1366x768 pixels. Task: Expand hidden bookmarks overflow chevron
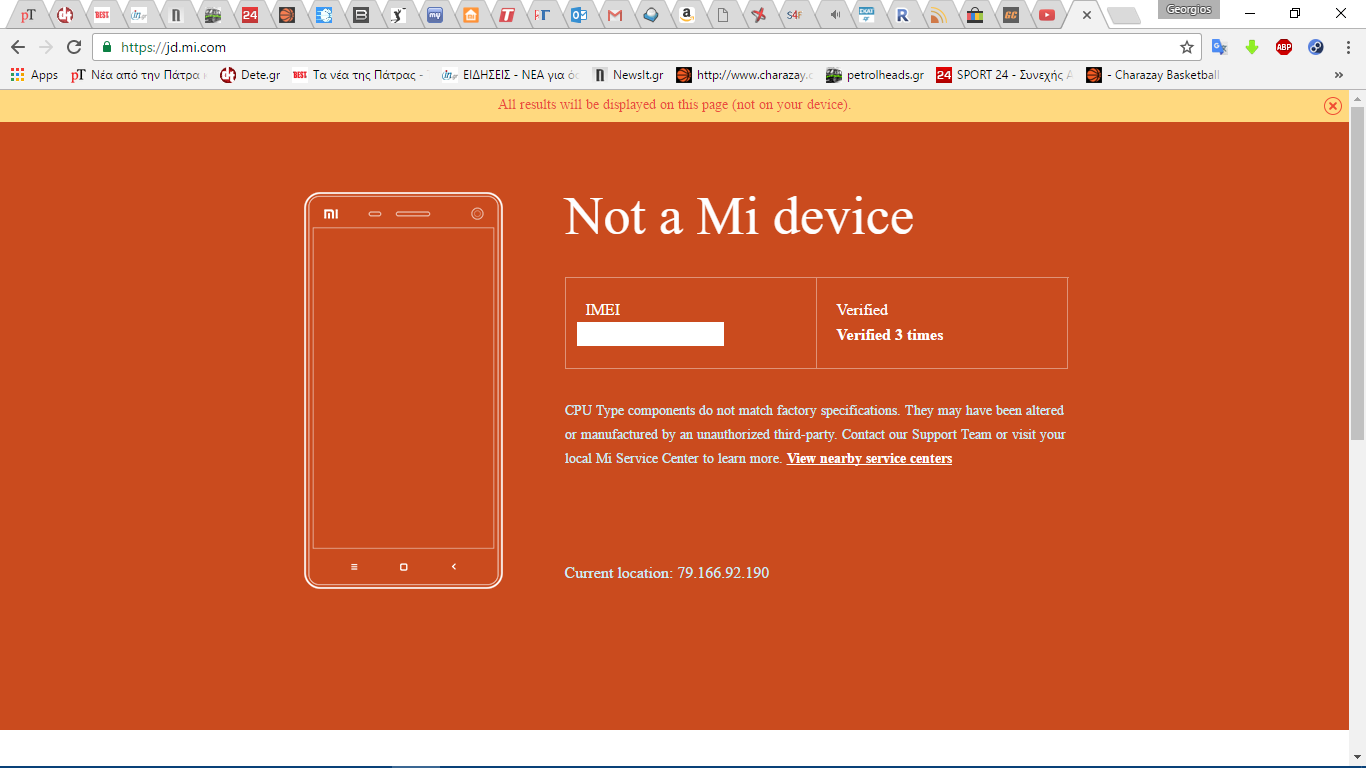(x=1339, y=75)
